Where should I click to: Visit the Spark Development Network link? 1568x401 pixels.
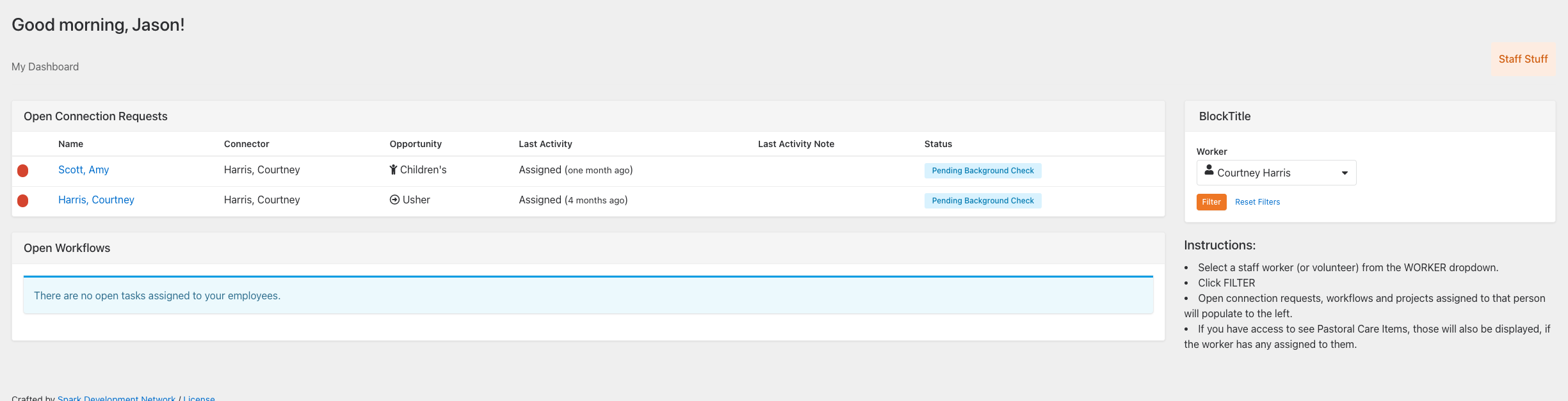(116, 398)
